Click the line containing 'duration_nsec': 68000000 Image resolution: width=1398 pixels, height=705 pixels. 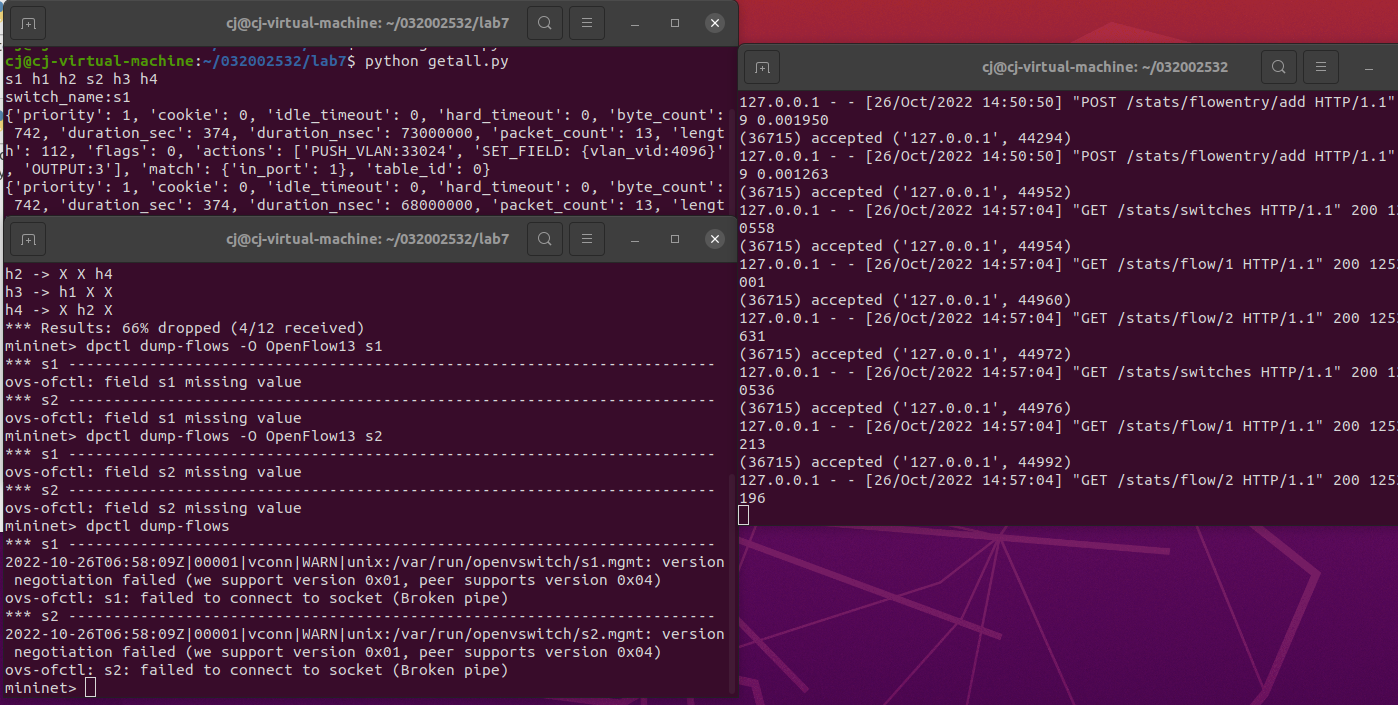365,205
